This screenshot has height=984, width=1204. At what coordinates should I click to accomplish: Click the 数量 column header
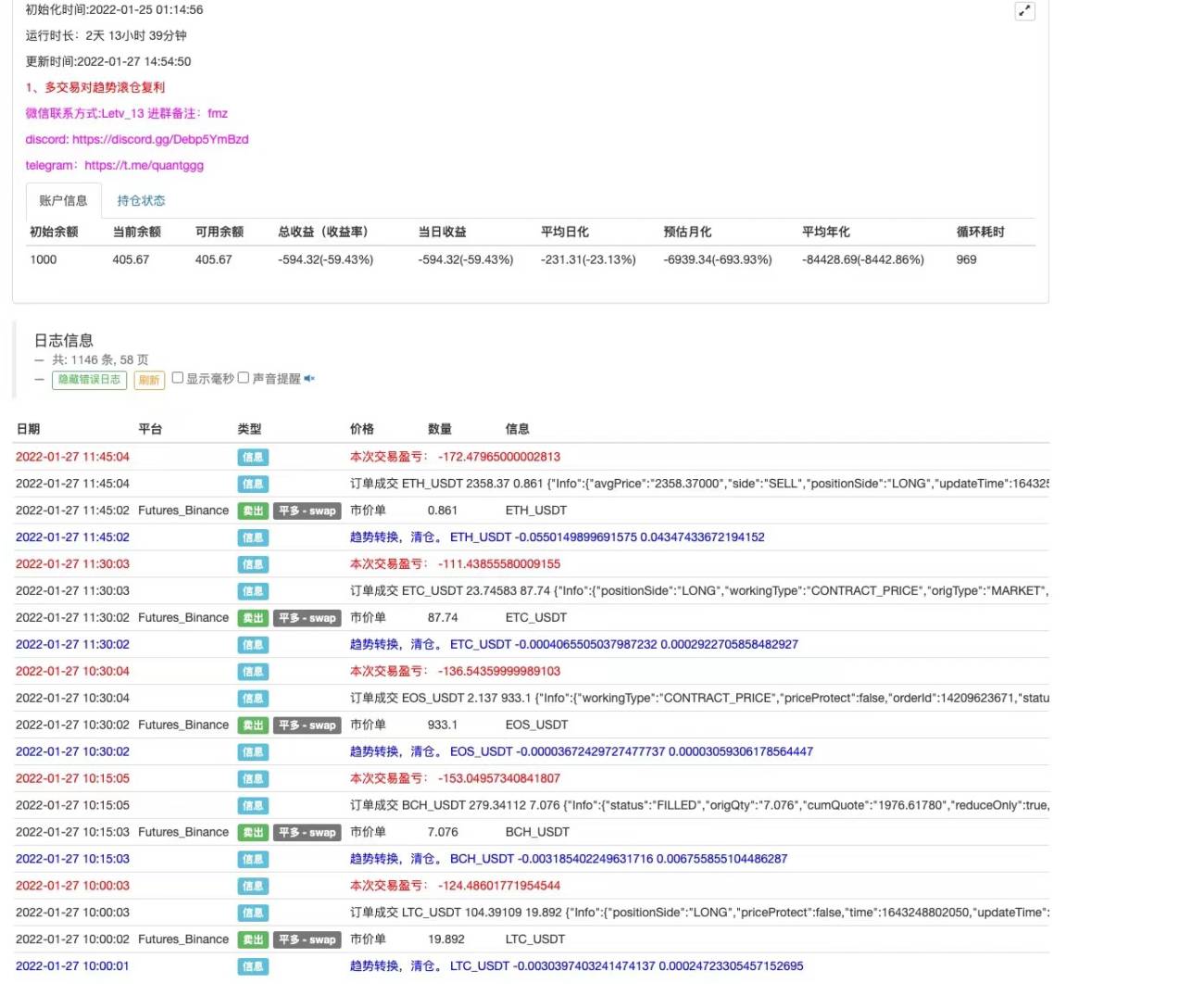pyautogui.click(x=440, y=429)
